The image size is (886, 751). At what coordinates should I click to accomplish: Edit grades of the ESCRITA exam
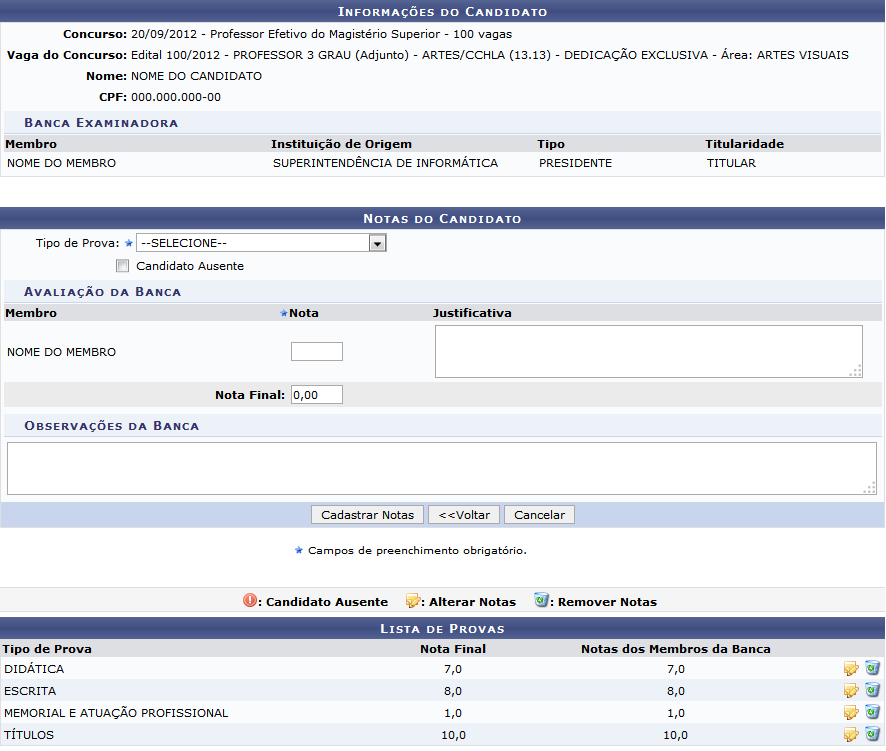coord(851,690)
